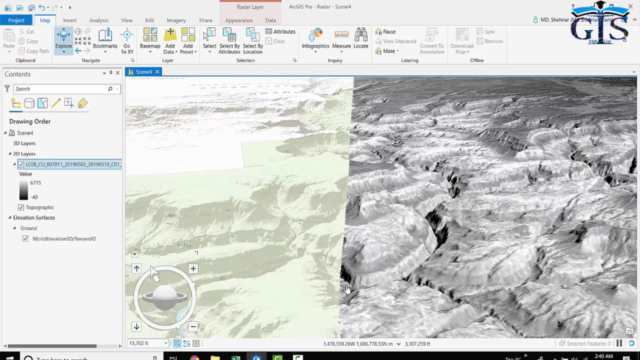
Task: Open the Infographics tool
Action: point(315,39)
